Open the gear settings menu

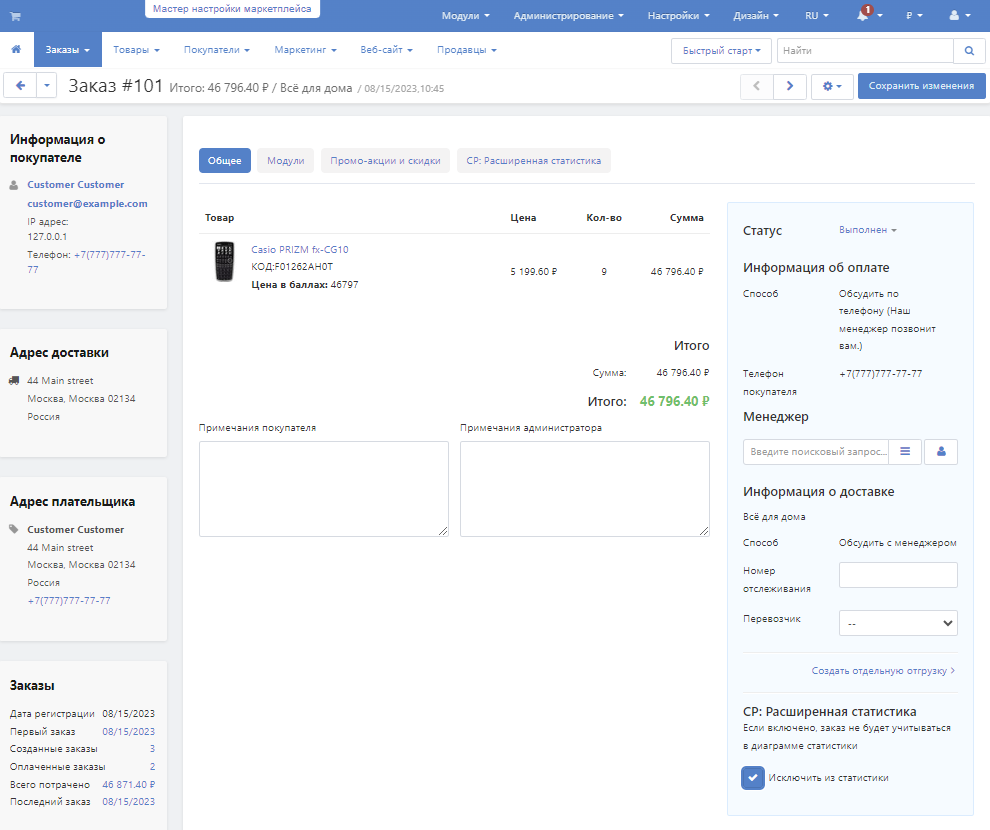tap(832, 86)
